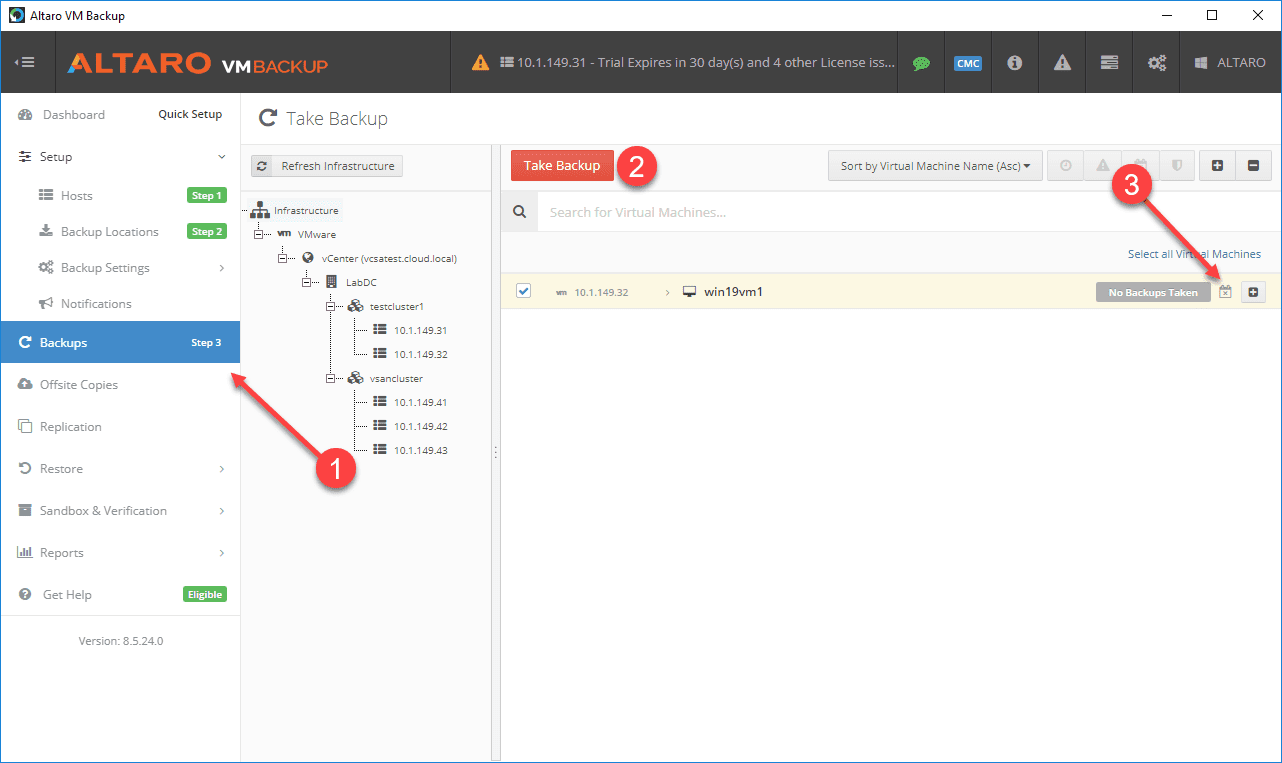Collapse the Setup section chevron
Screen dimensions: 1282x763
tap(222, 157)
